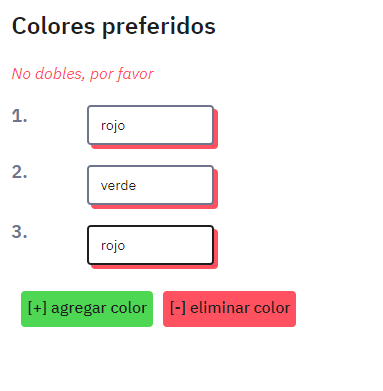Click the red eliminar color button

[229, 309]
